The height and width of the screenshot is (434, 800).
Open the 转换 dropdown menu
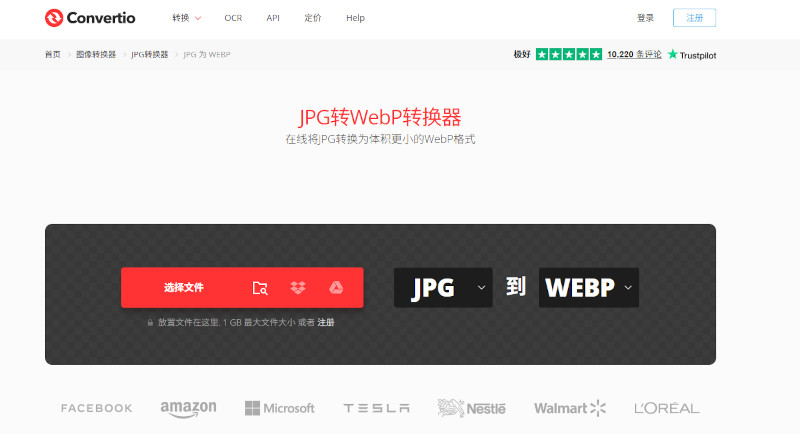click(186, 18)
